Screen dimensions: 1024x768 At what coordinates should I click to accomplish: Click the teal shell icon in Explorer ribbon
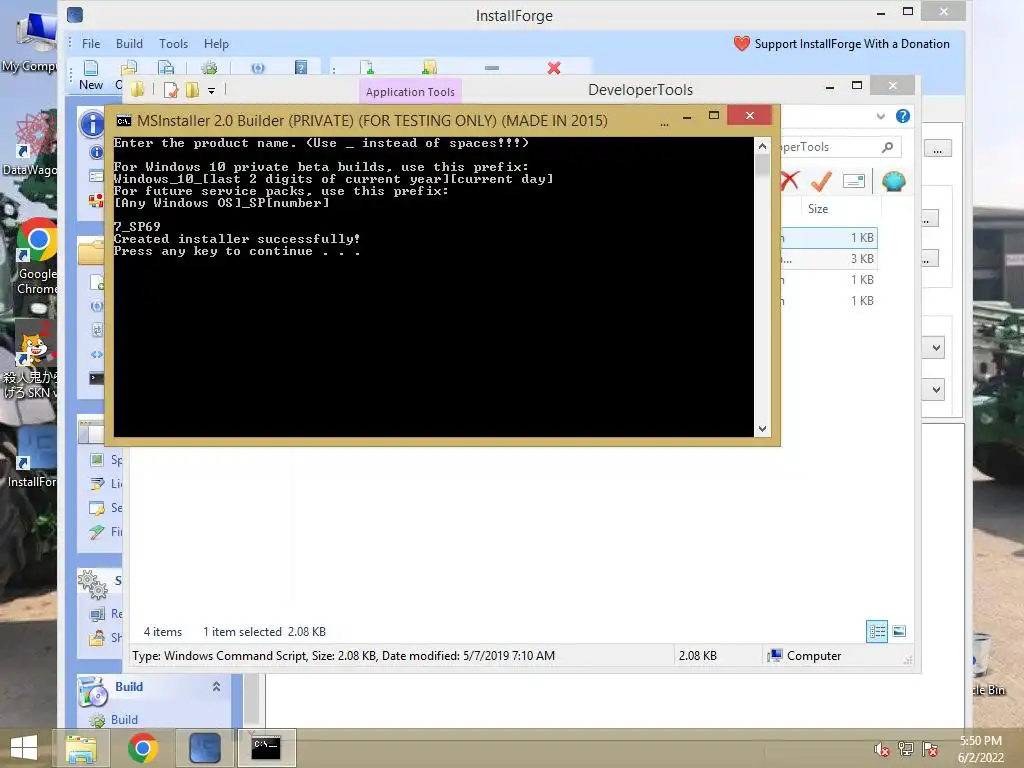893,181
